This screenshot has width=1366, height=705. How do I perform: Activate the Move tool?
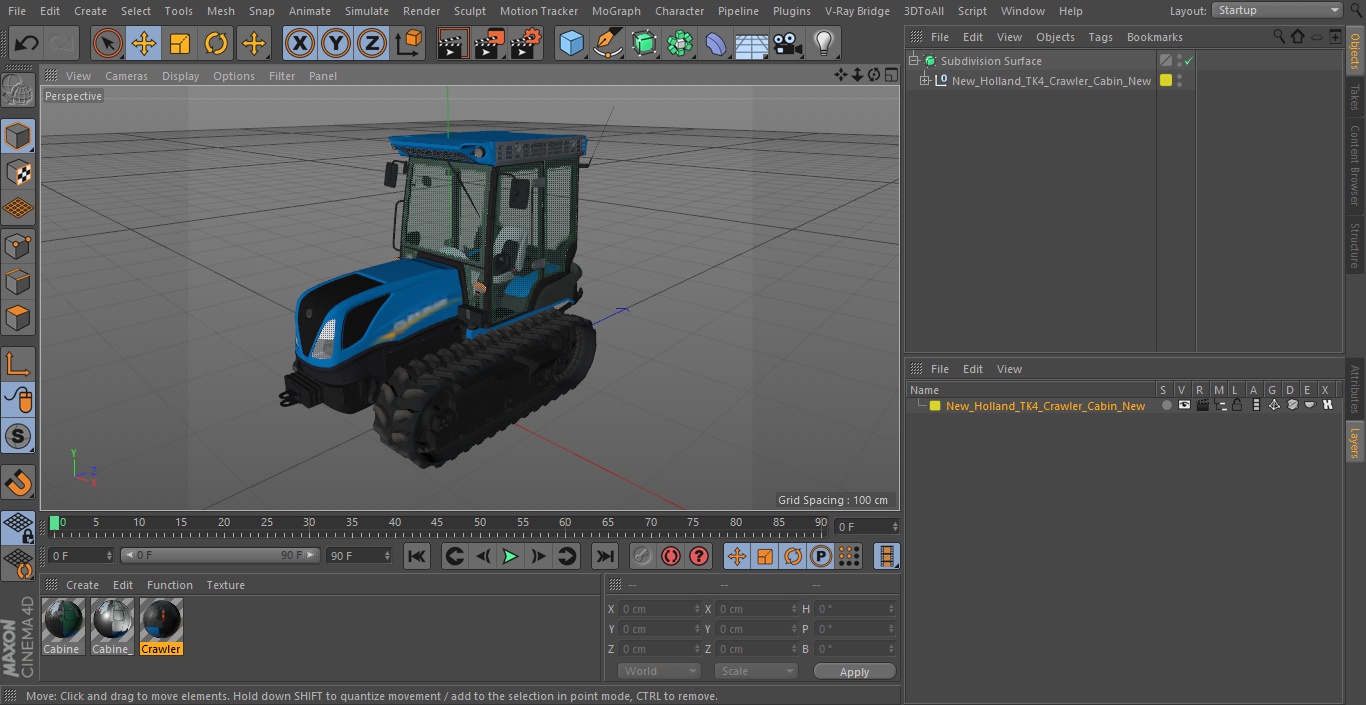tap(144, 43)
